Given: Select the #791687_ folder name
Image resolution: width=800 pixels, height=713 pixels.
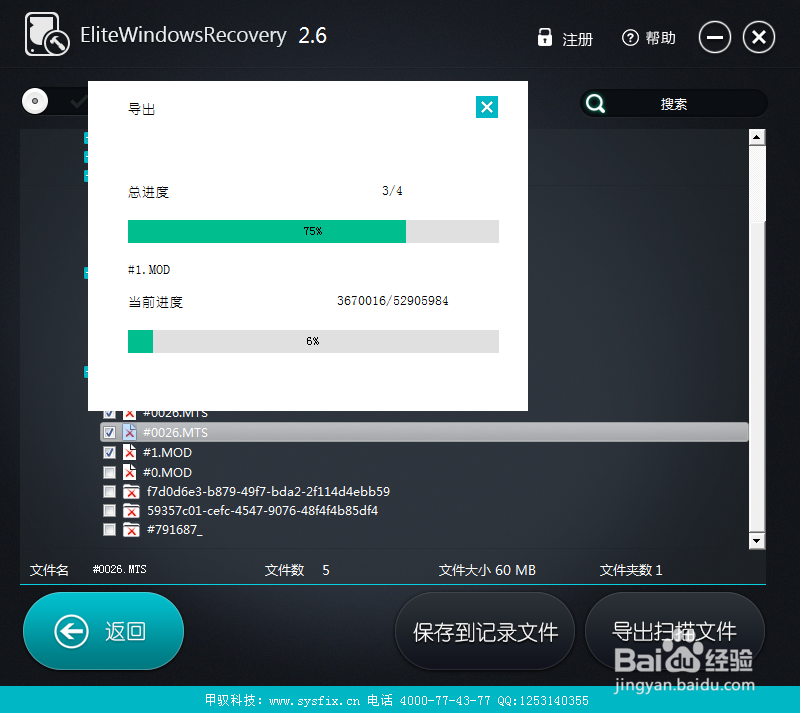Looking at the screenshot, I should pyautogui.click(x=174, y=530).
